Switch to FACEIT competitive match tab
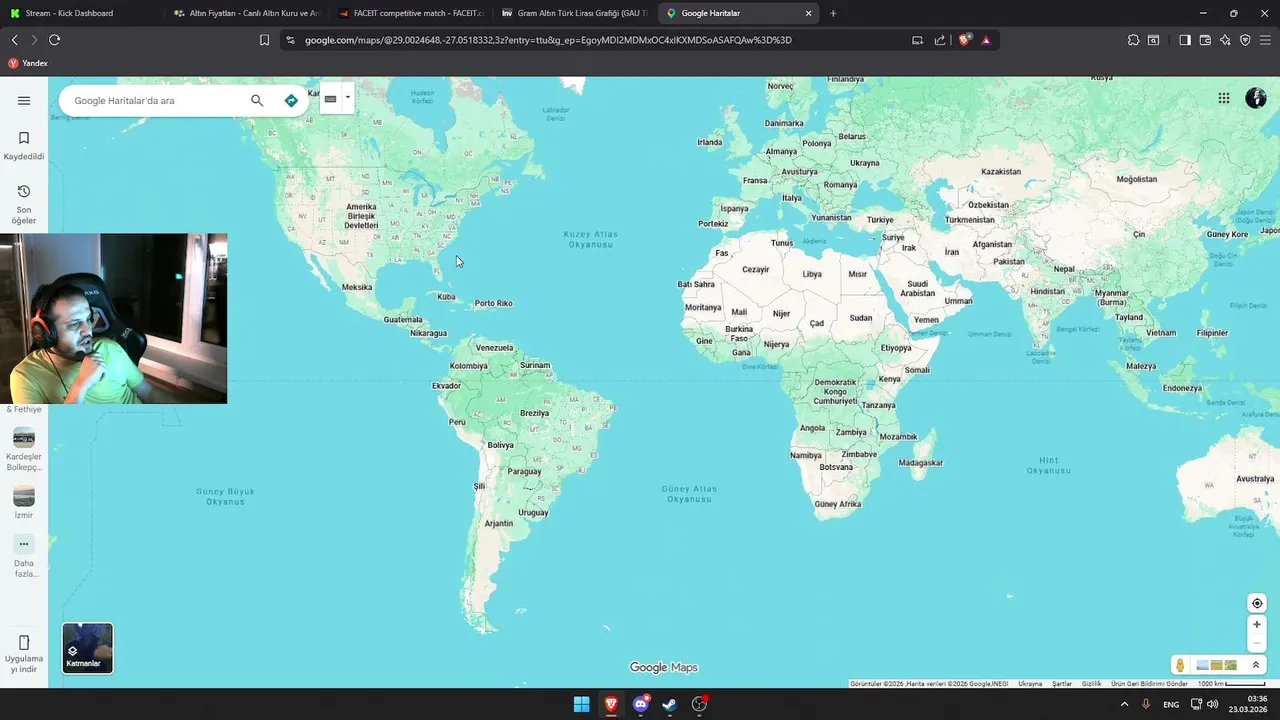 pos(410,13)
